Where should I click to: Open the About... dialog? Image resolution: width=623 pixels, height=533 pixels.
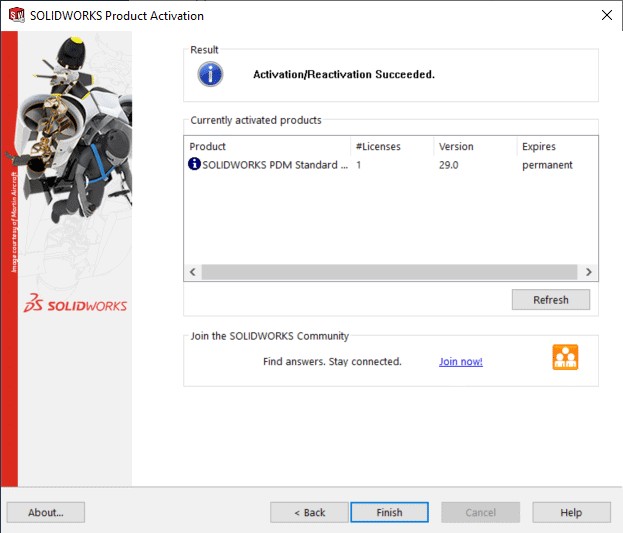pos(46,512)
